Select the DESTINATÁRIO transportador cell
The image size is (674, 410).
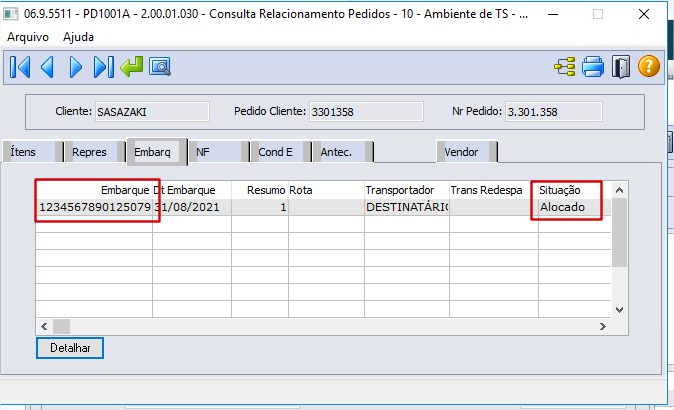pos(407,207)
